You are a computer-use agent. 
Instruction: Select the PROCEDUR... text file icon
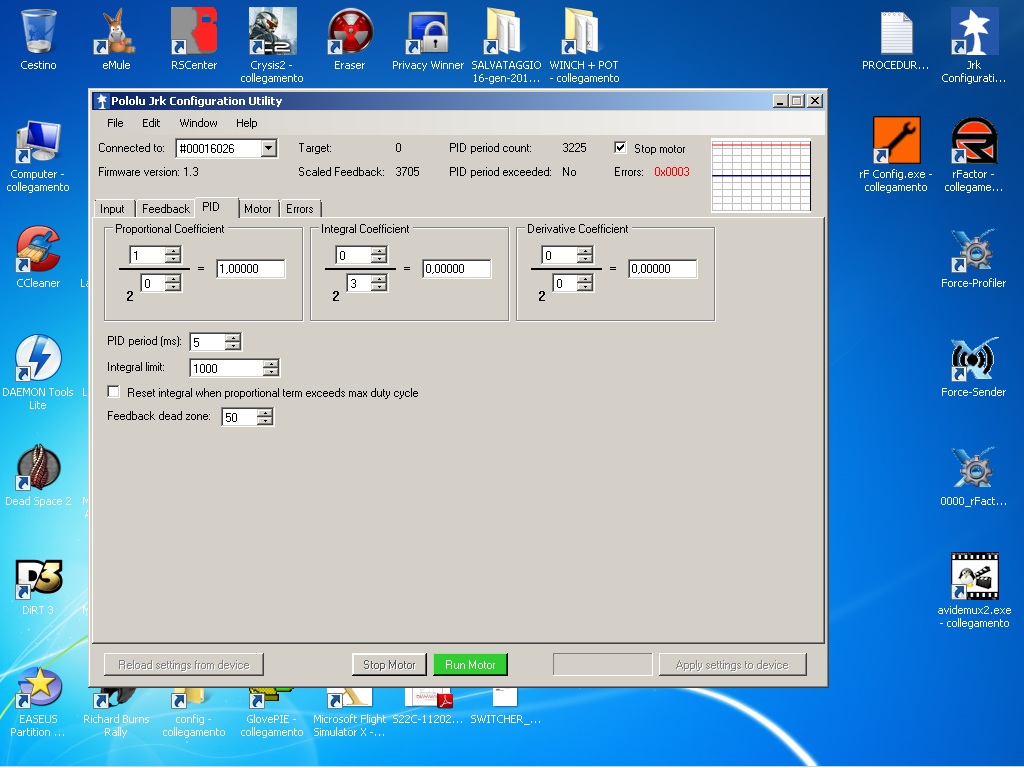click(895, 33)
